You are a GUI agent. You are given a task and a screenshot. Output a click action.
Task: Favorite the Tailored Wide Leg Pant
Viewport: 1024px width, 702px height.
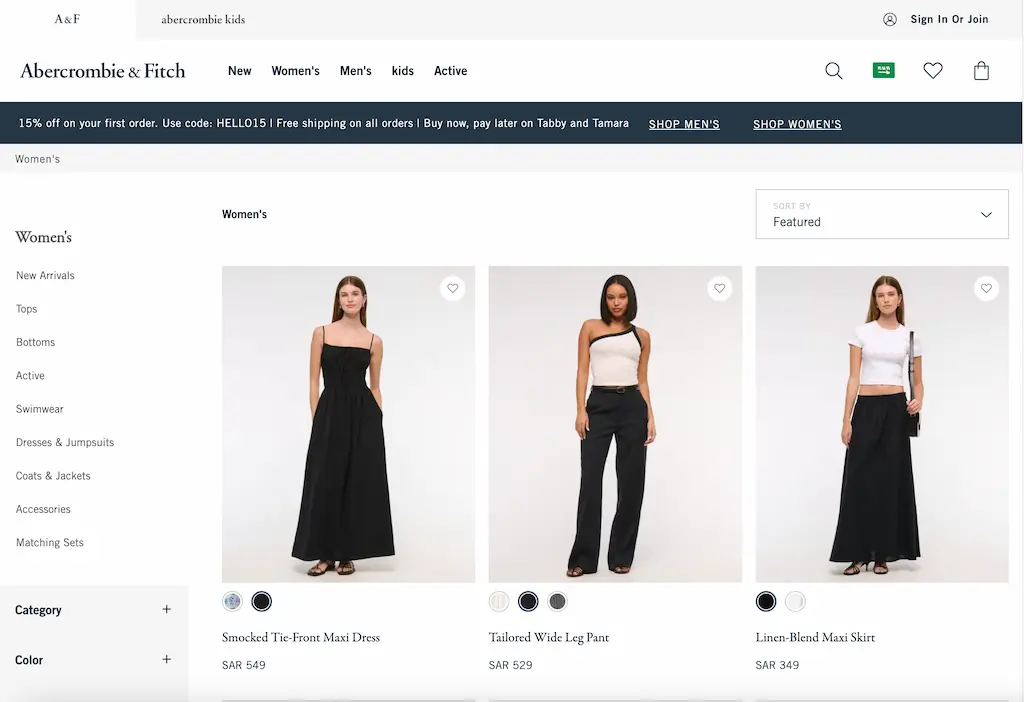(x=719, y=288)
